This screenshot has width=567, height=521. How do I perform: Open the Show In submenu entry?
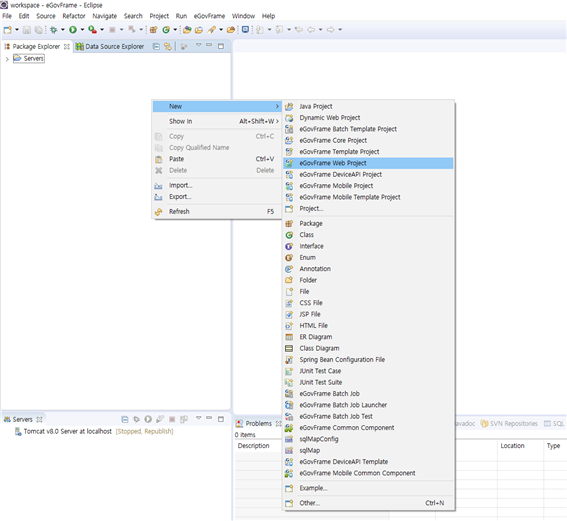(217, 121)
